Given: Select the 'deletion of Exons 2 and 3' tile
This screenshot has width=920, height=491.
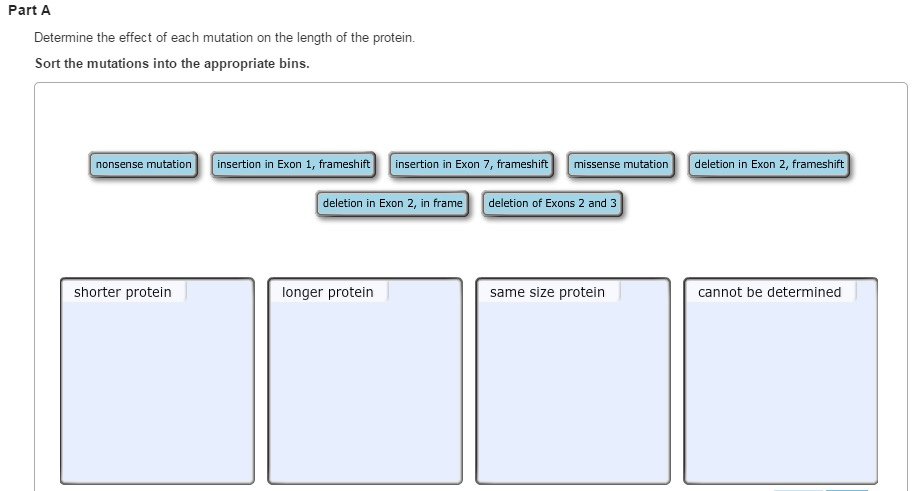Looking at the screenshot, I should tap(553, 203).
